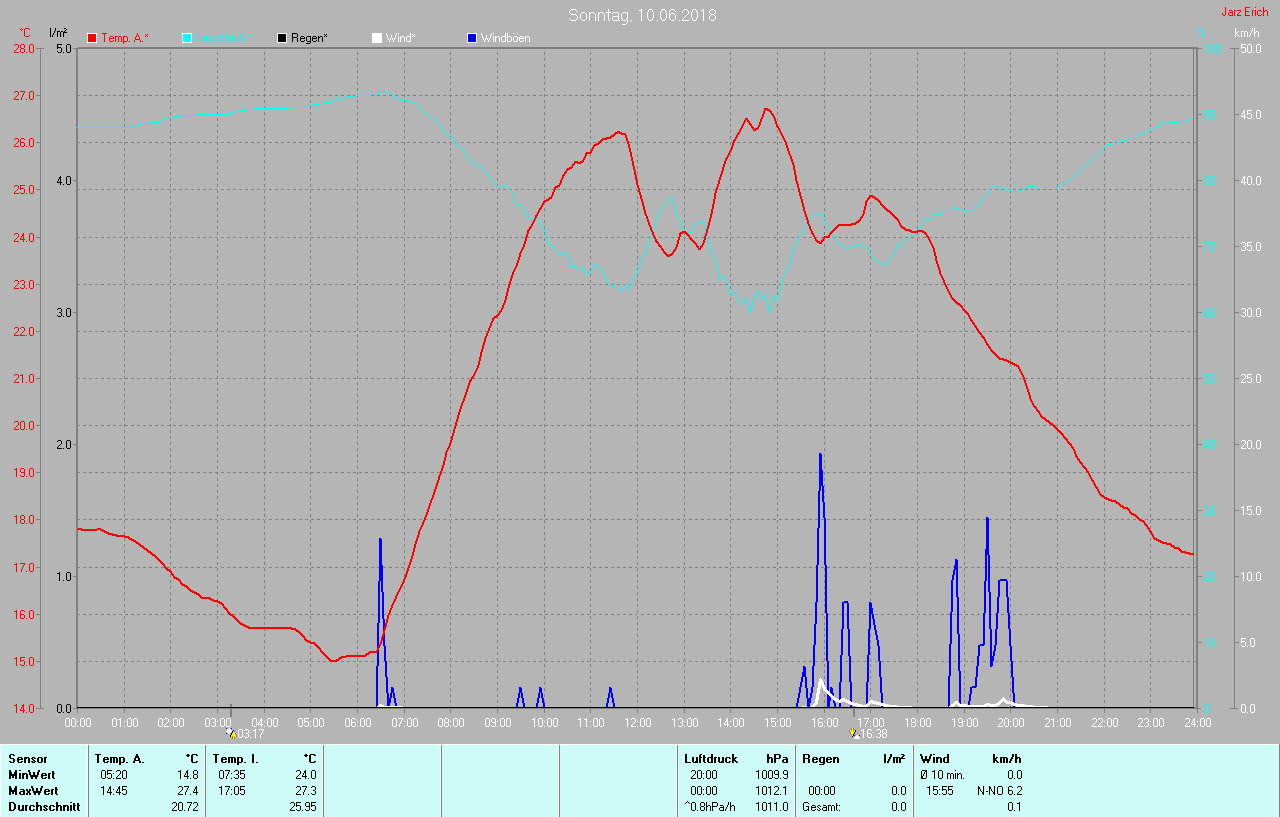Click the cyan Feuchte A. legend square
Screen dimensions: 1280x817
click(x=187, y=38)
